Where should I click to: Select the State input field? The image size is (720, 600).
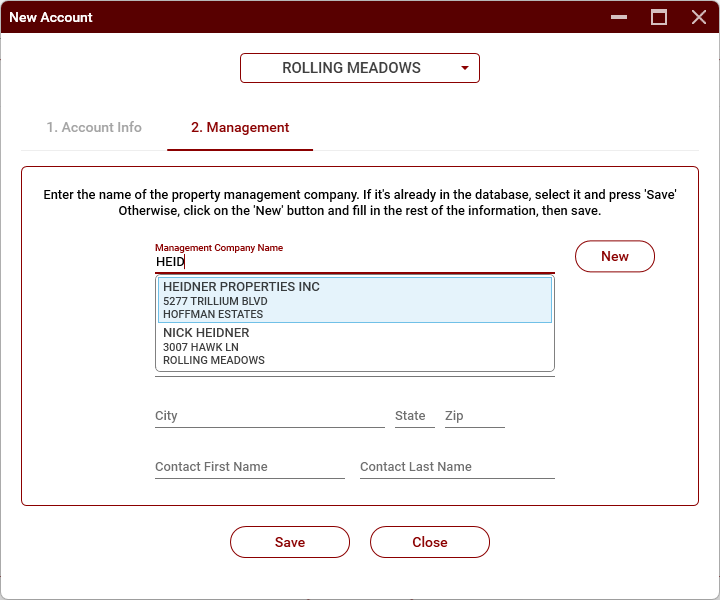pos(414,416)
